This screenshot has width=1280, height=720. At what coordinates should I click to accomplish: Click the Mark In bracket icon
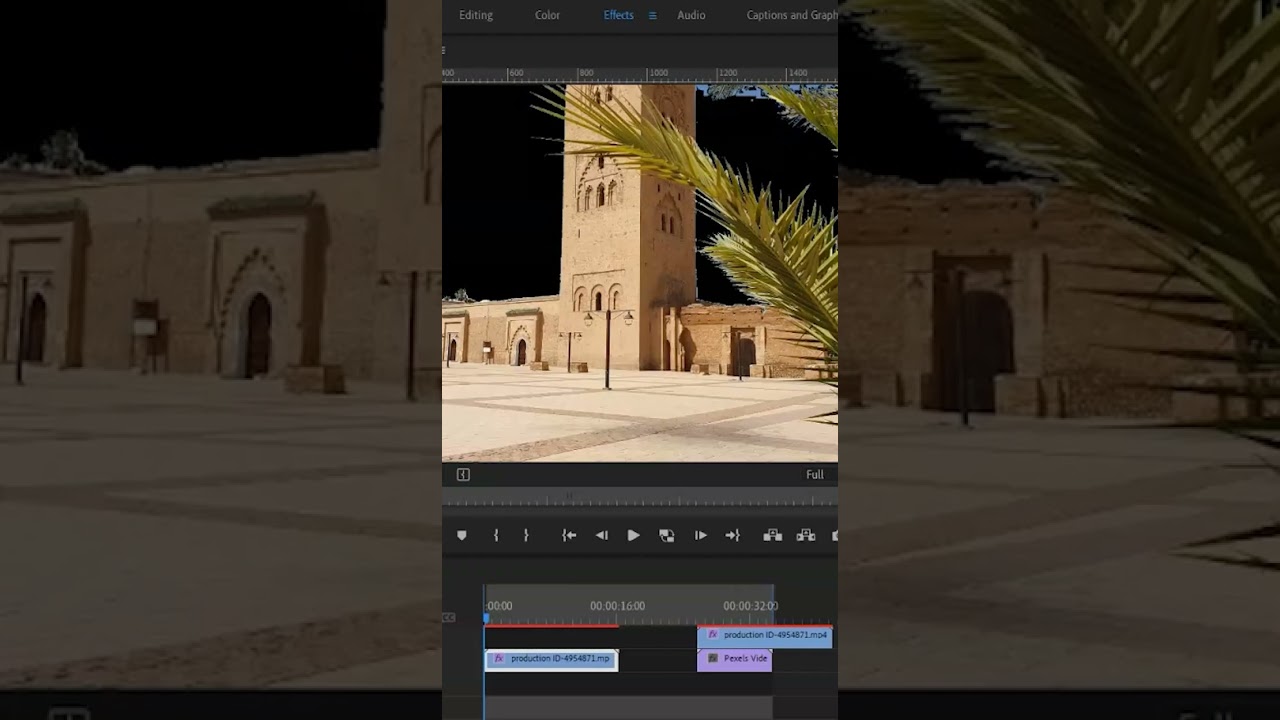(496, 536)
